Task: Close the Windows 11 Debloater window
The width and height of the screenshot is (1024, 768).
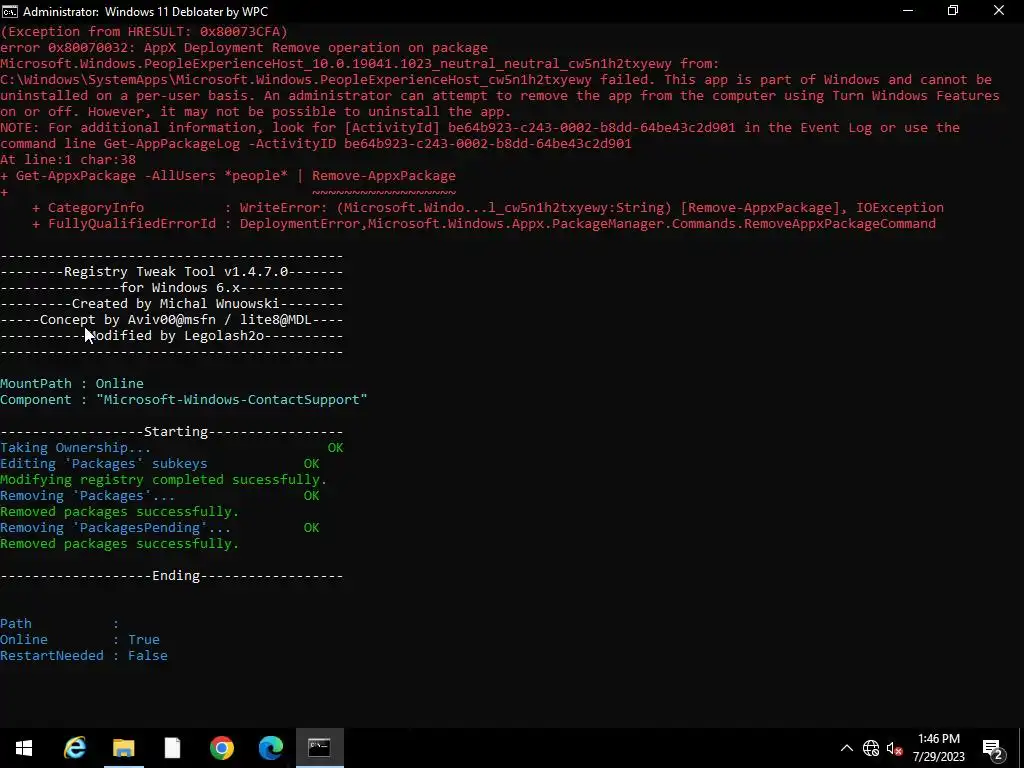Action: pyautogui.click(x=999, y=10)
